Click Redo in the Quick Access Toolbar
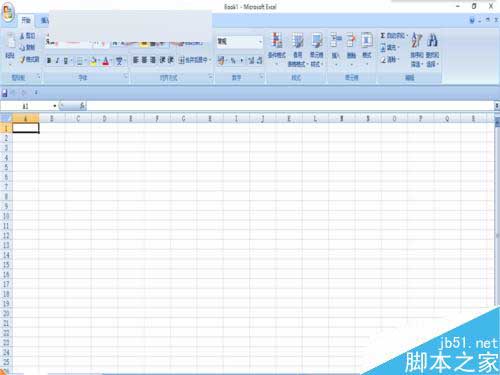Viewport: 500px width, 375px height. tap(24, 93)
